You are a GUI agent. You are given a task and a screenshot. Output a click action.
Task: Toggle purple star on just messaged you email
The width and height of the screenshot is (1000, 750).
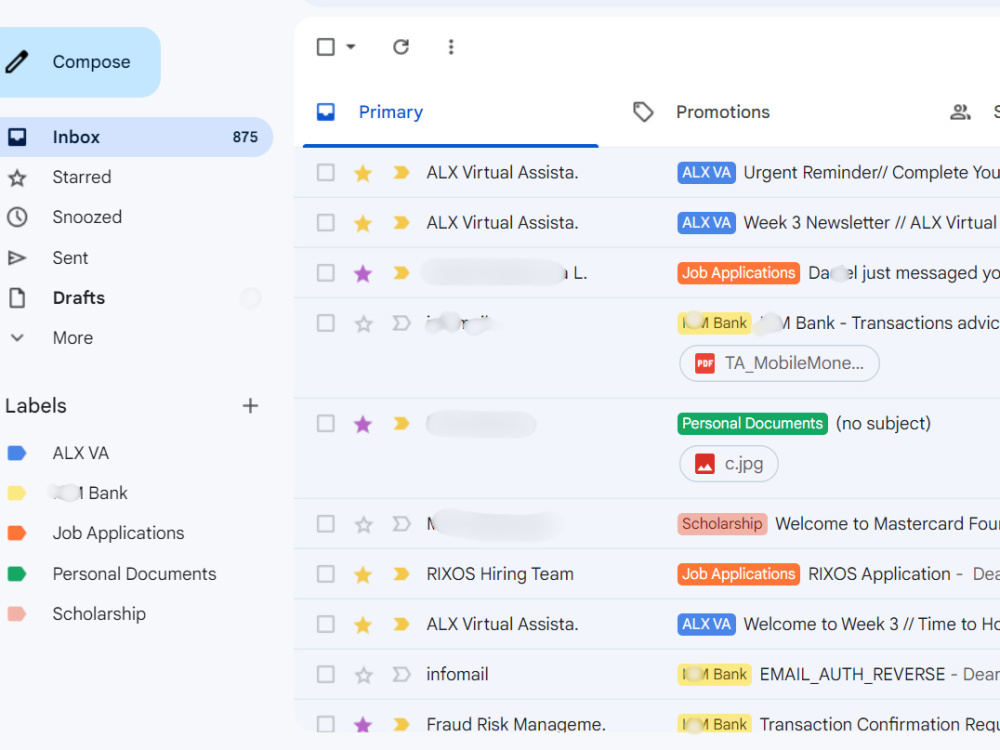click(x=363, y=274)
